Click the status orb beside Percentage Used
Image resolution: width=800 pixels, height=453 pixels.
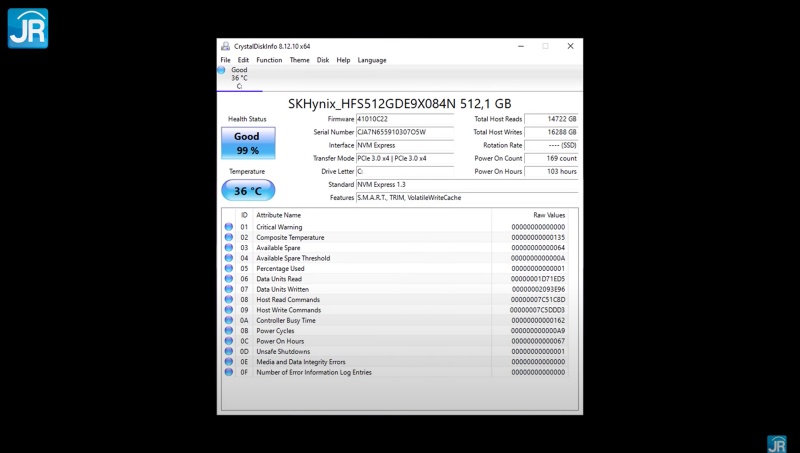(229, 268)
